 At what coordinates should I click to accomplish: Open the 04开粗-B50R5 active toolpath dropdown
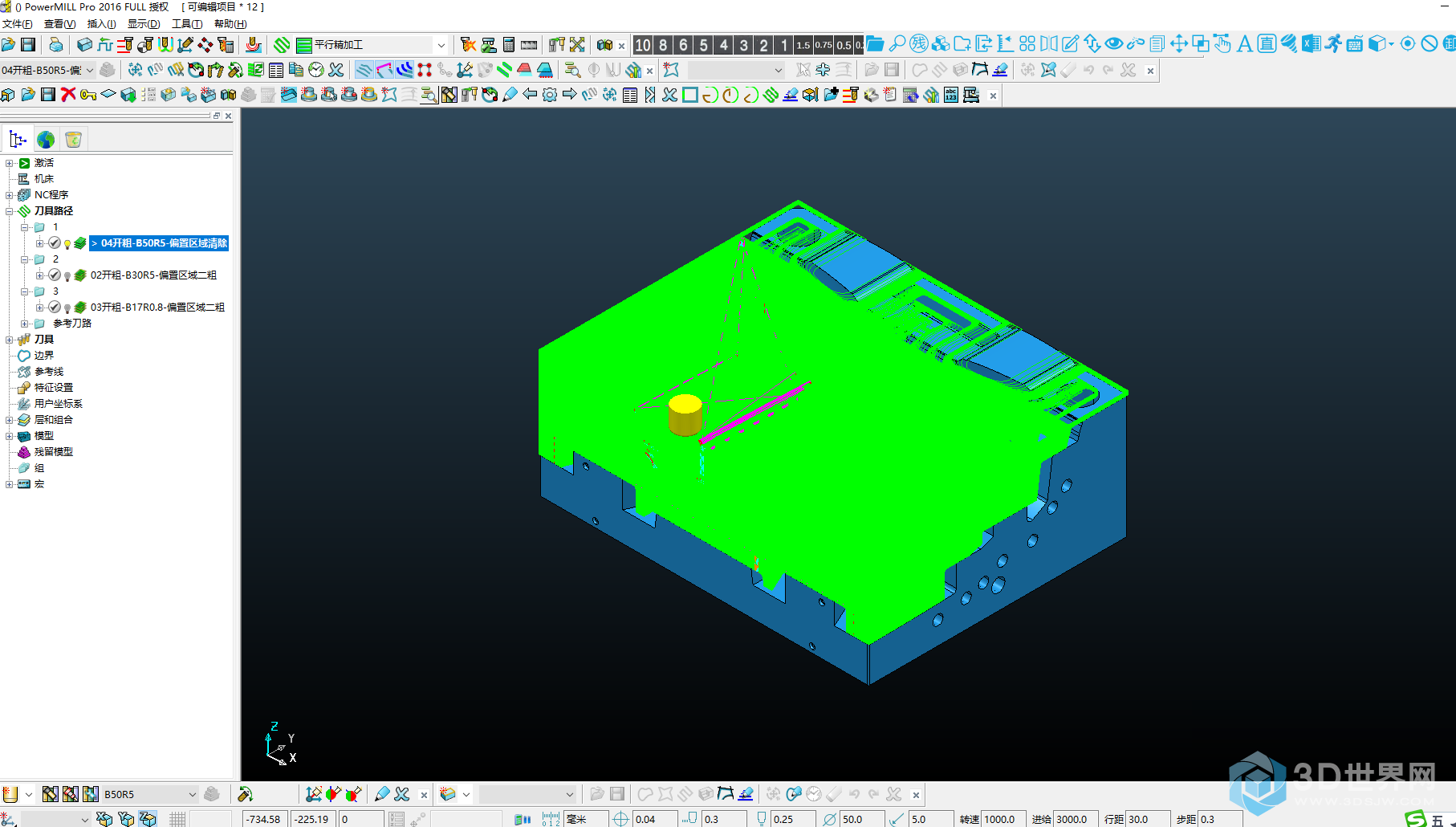pyautogui.click(x=90, y=71)
